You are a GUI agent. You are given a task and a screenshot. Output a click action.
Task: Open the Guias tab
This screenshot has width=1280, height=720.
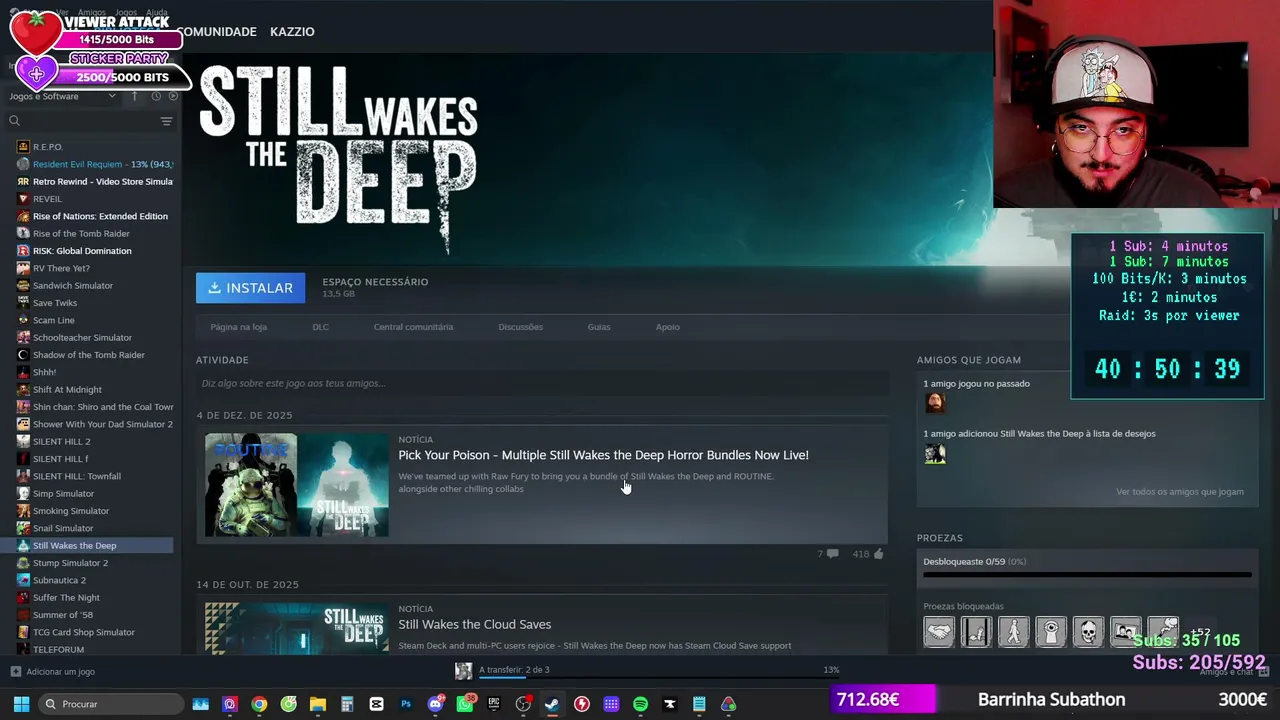click(x=599, y=327)
